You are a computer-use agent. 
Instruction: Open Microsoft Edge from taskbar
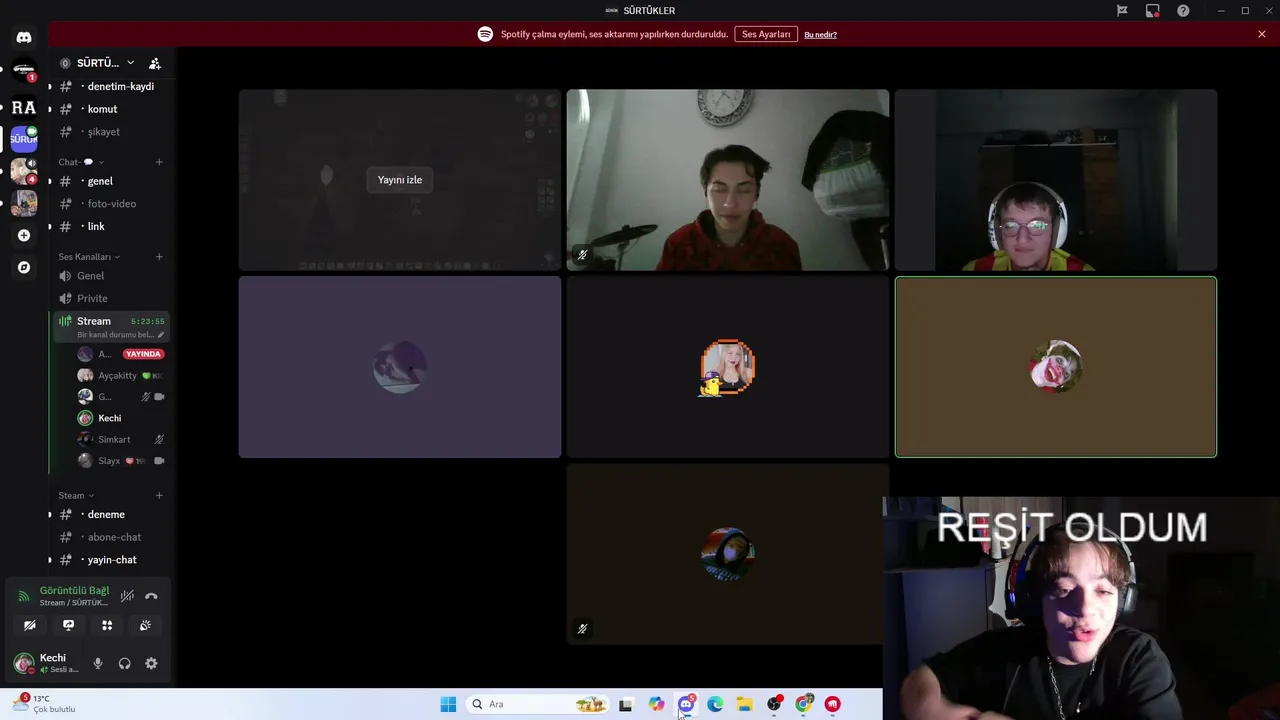(715, 704)
